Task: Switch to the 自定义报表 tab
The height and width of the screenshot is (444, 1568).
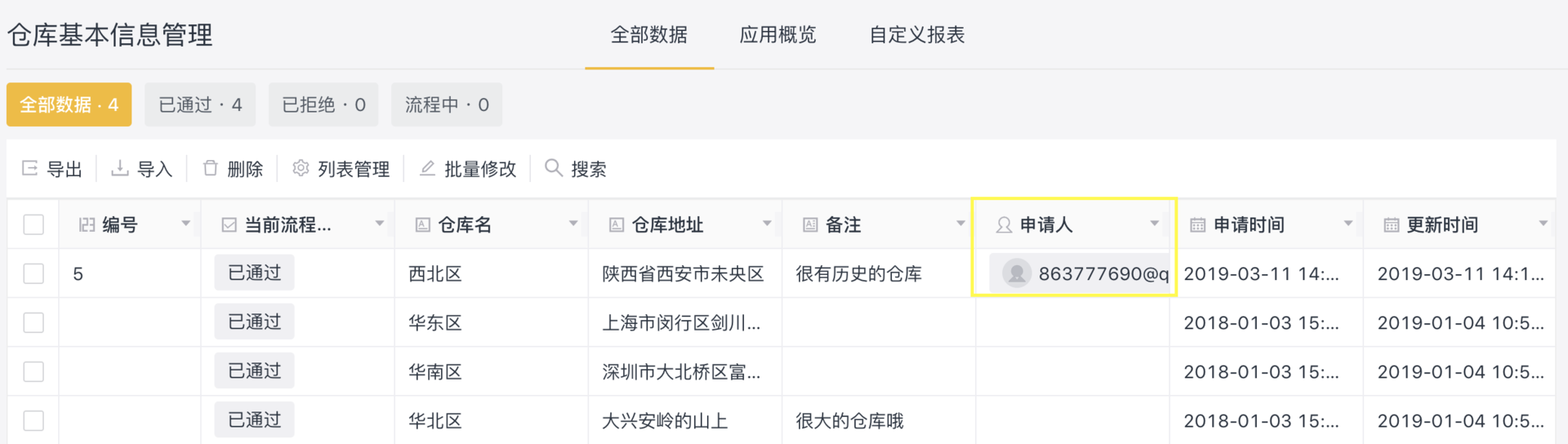Action: pyautogui.click(x=917, y=35)
